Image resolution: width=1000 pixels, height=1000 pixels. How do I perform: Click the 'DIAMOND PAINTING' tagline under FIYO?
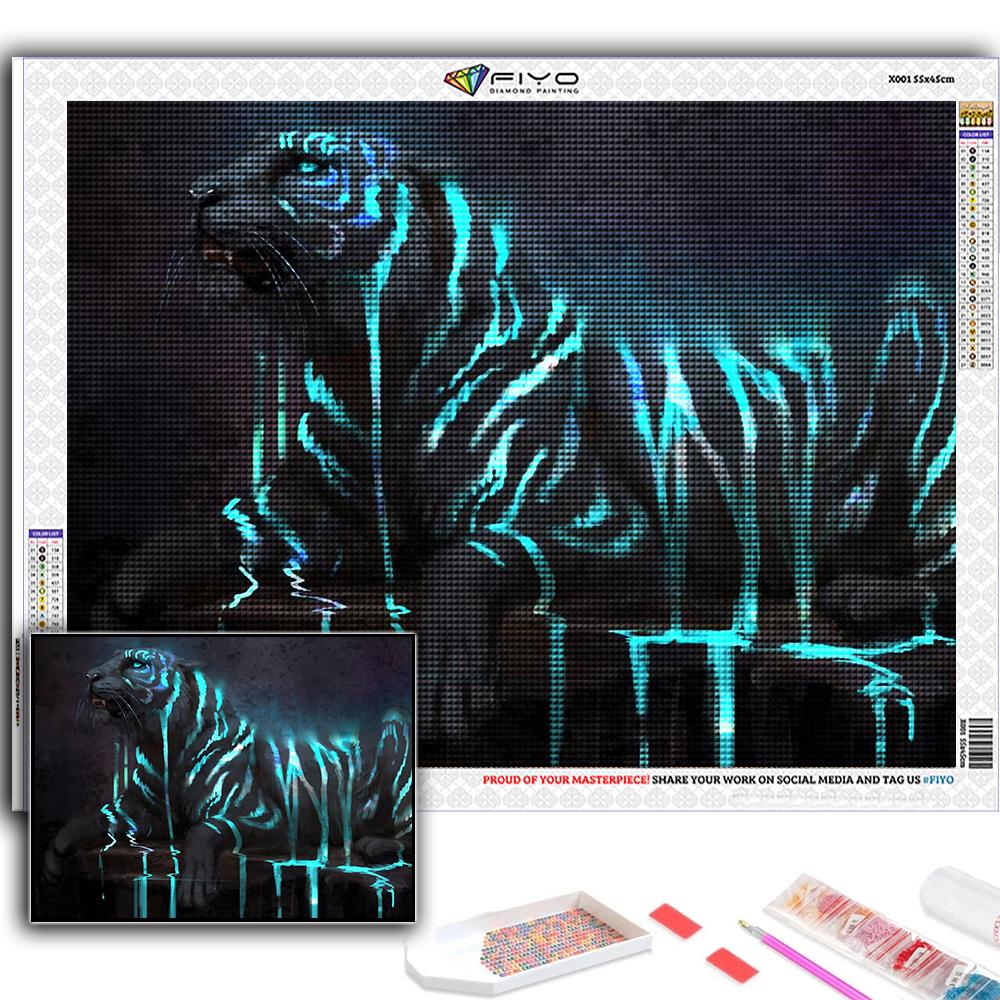click(x=527, y=91)
